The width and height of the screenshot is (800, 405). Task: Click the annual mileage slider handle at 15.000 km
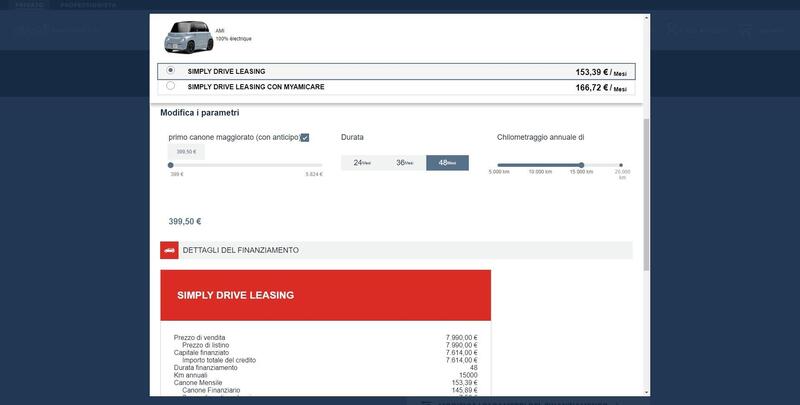[x=581, y=165]
